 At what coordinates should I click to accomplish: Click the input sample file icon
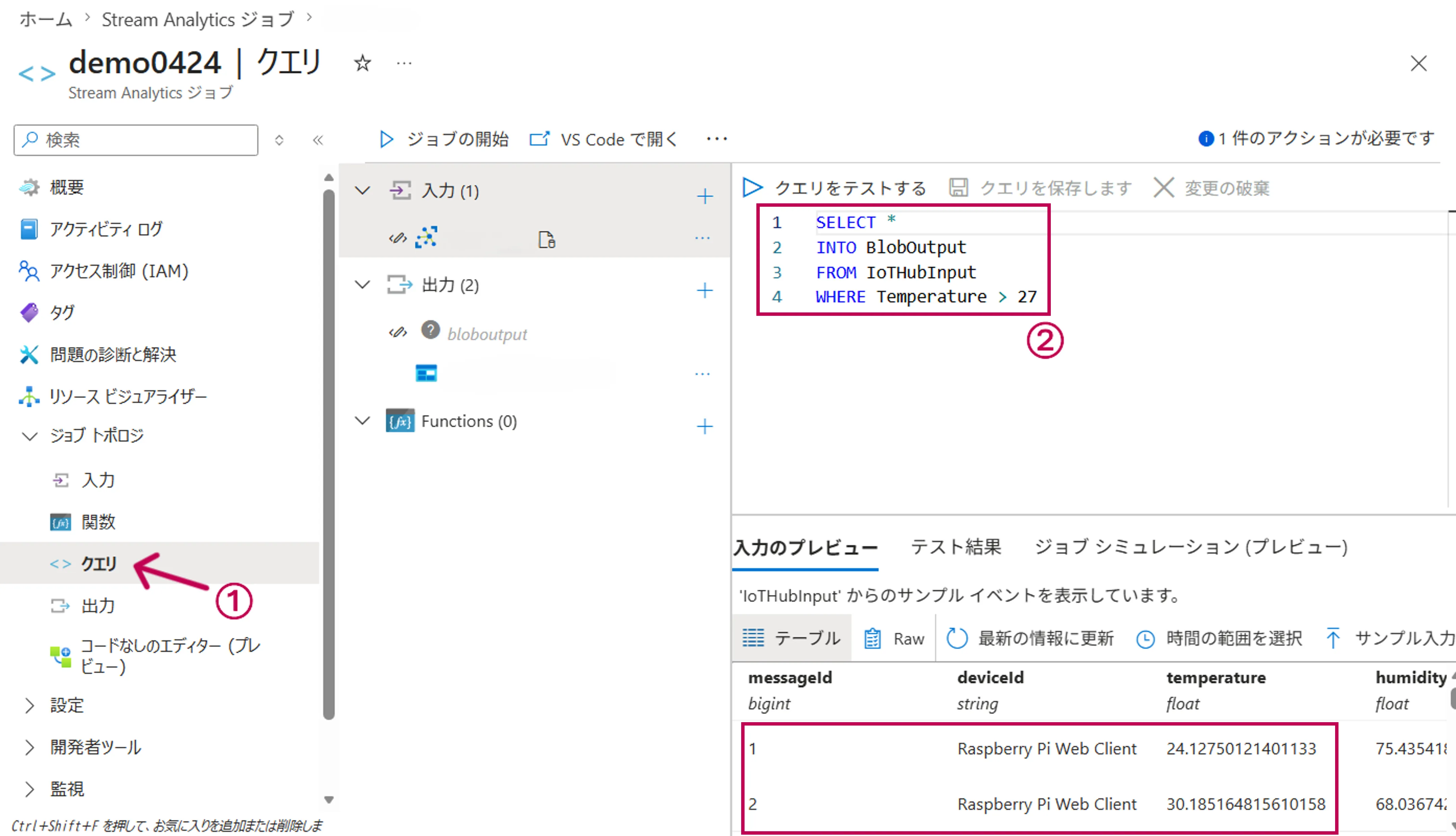tap(546, 239)
